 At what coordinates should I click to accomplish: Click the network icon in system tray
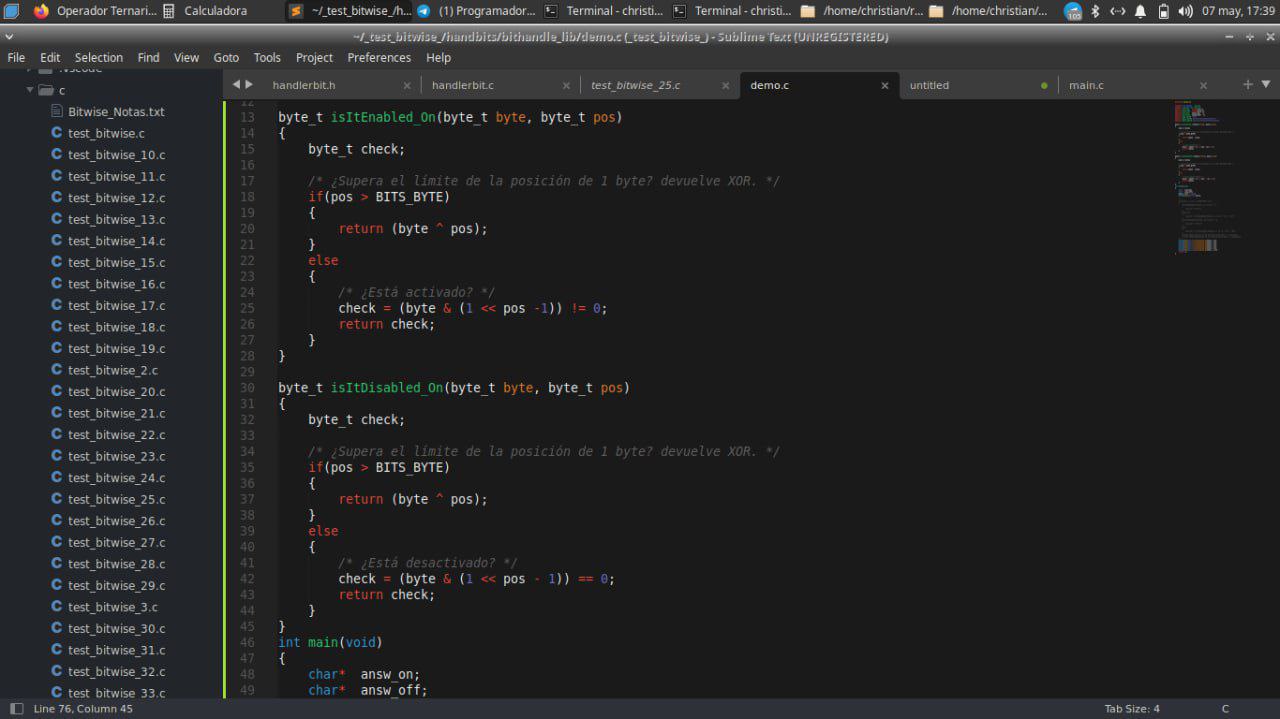click(x=1117, y=12)
